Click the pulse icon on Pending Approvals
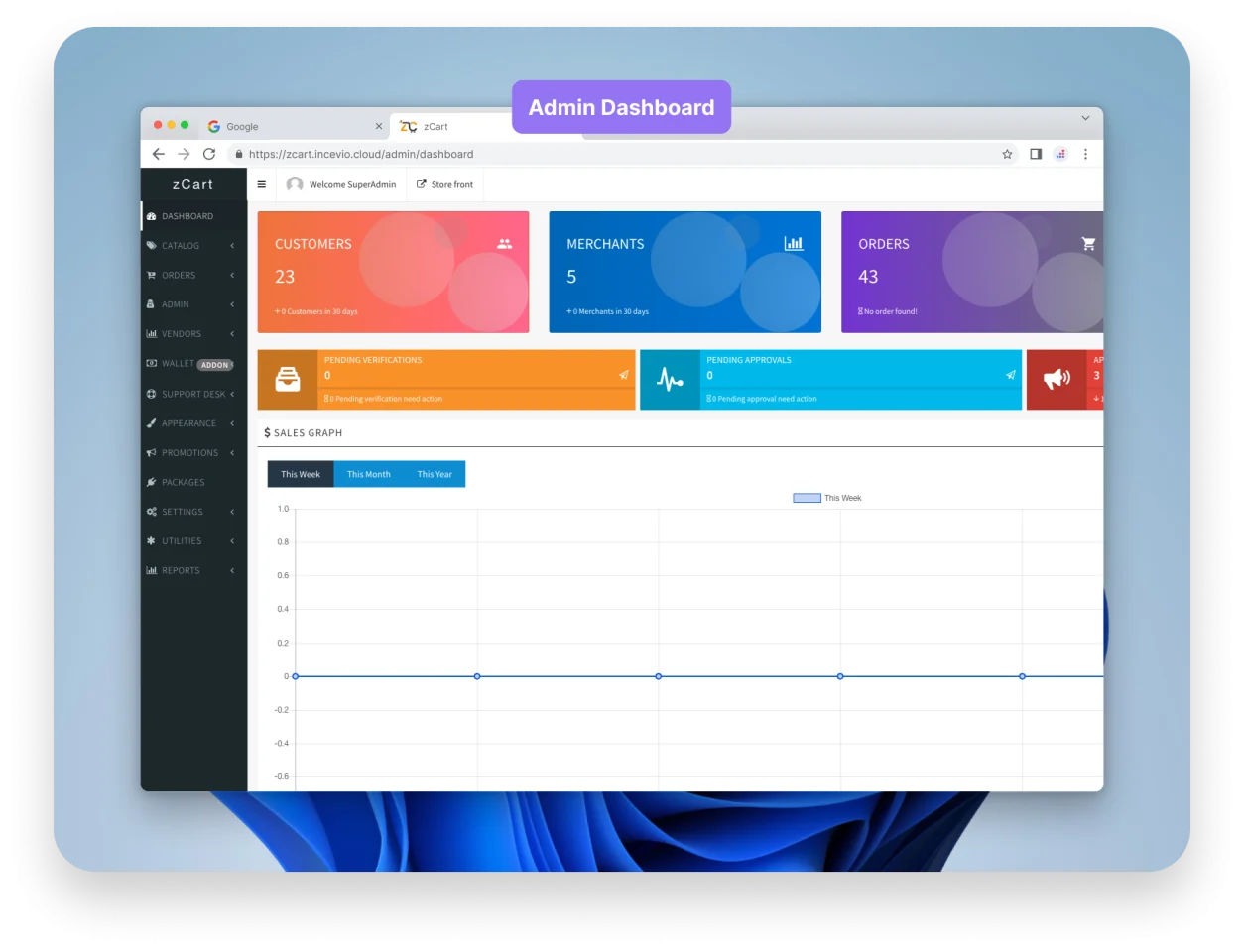This screenshot has width=1244, height=952. 670,380
